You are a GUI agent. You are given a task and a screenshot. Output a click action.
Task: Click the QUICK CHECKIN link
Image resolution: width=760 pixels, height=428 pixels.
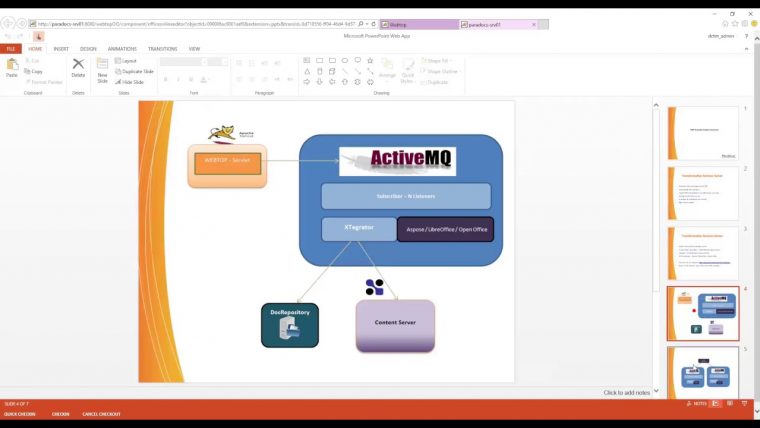pos(19,414)
